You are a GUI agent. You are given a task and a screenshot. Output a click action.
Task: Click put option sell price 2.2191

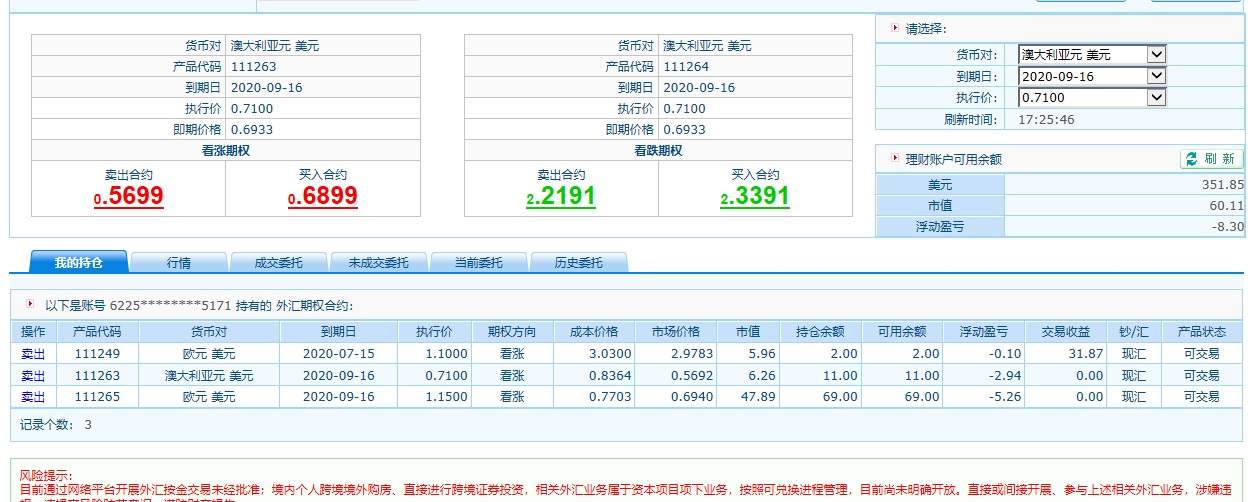(561, 197)
